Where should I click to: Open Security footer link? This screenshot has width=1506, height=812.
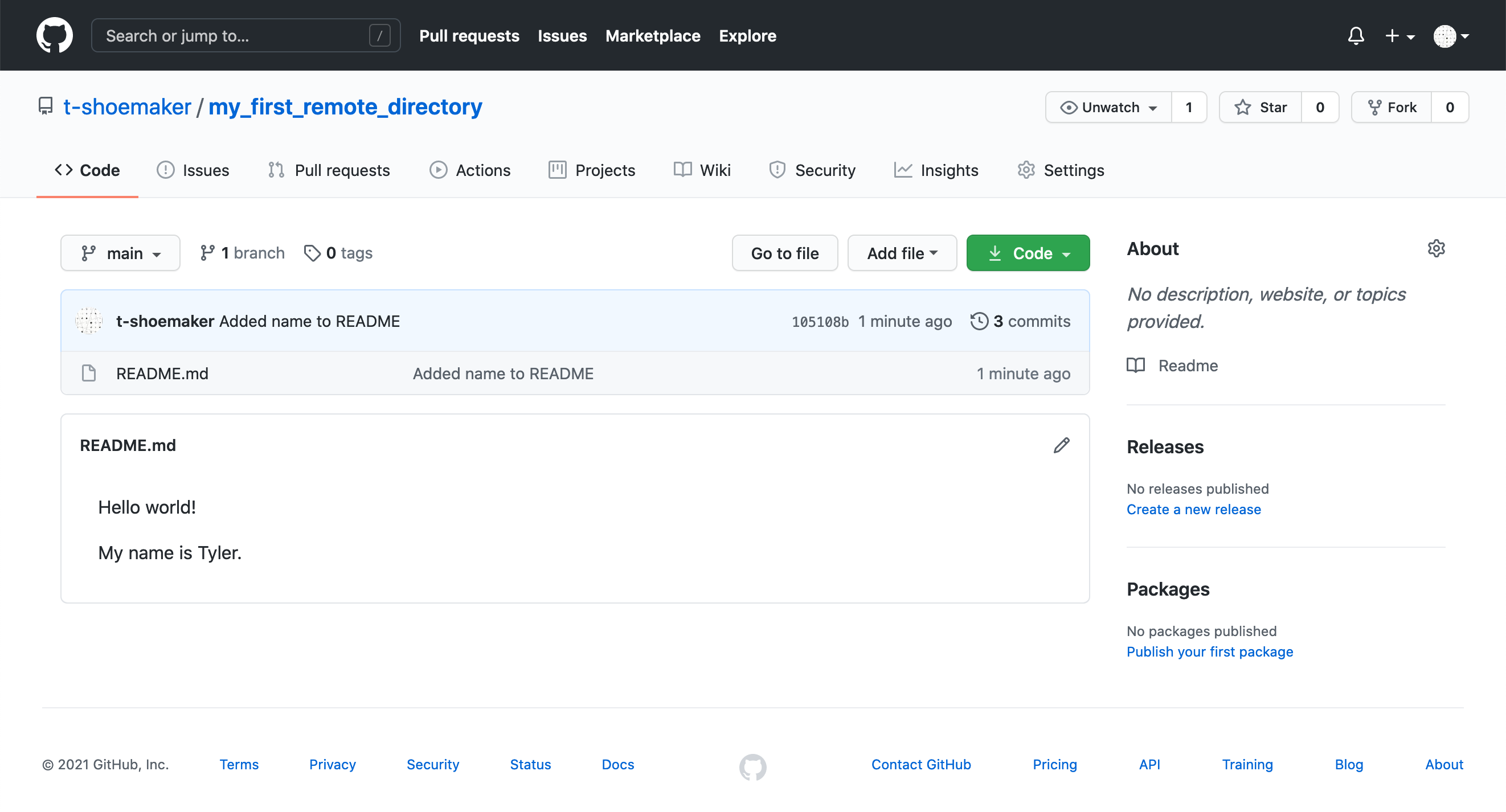coord(433,764)
